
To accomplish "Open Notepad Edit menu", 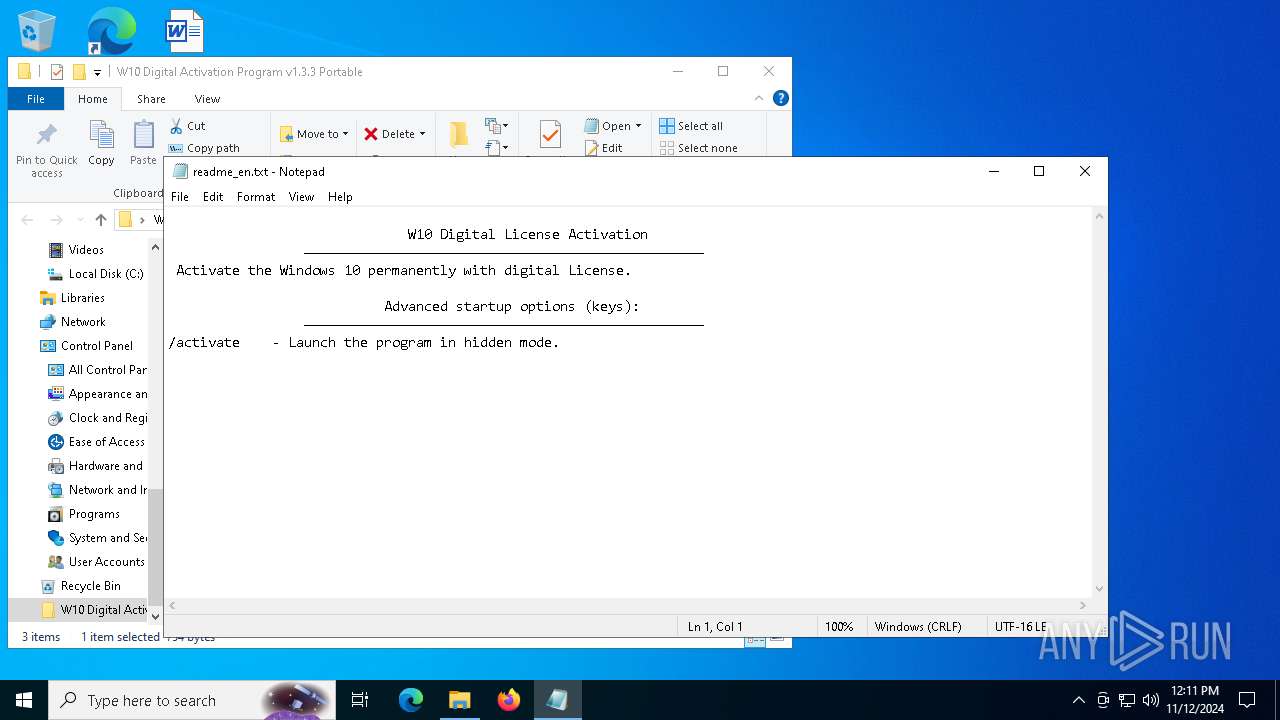I will [x=213, y=197].
